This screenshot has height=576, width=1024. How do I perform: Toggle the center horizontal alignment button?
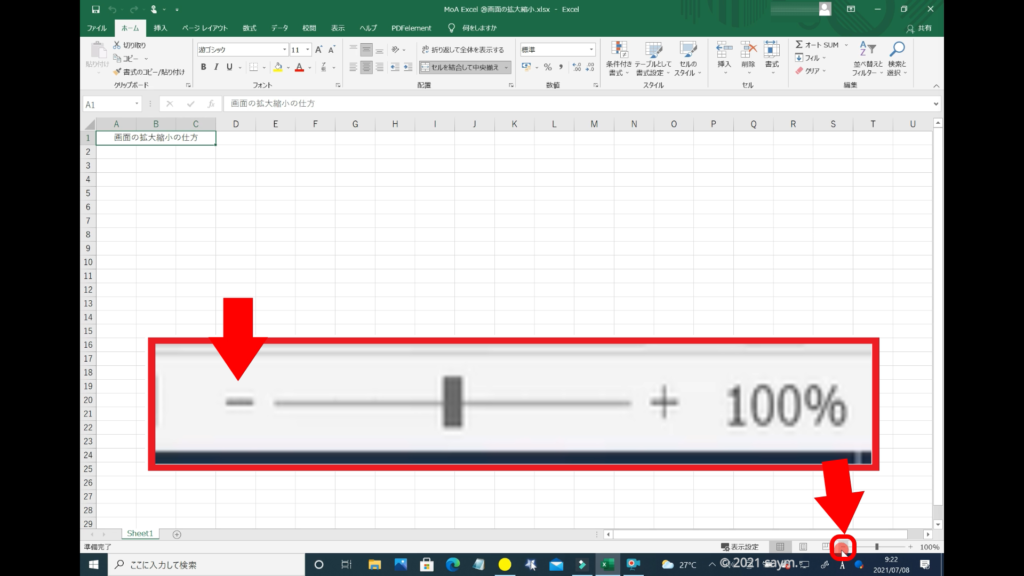(x=366, y=67)
